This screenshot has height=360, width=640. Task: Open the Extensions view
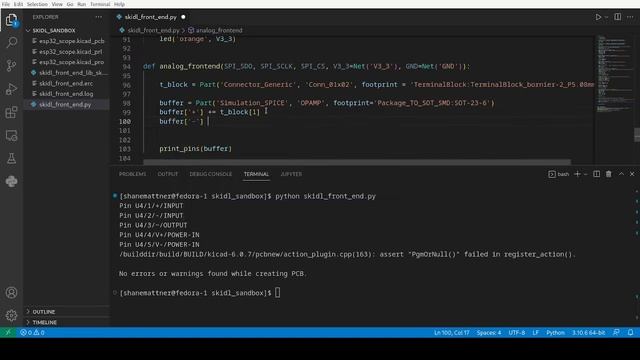click(11, 112)
